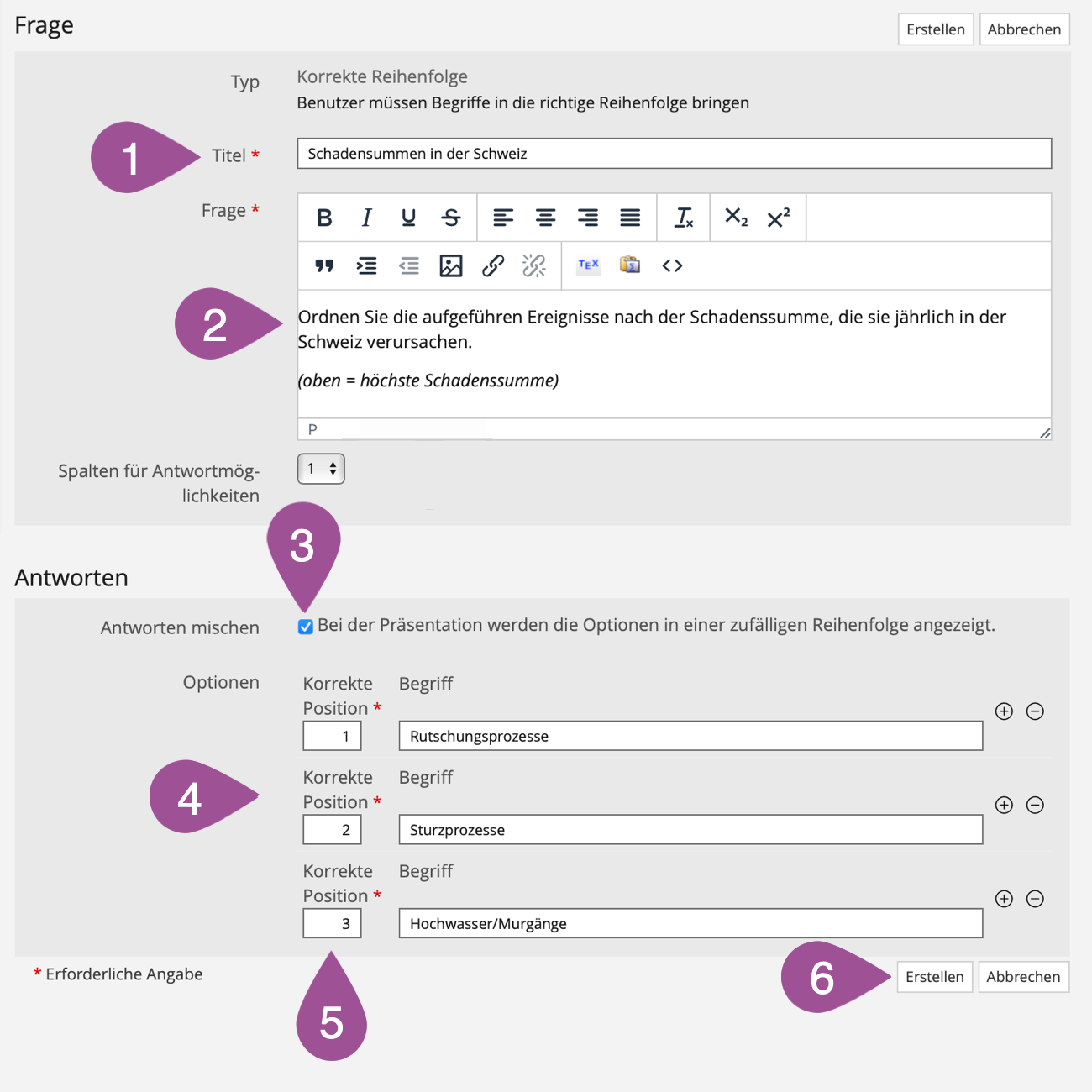Viewport: 1092px width, 1092px height.
Task: Apply italic formatting
Action: 366,218
